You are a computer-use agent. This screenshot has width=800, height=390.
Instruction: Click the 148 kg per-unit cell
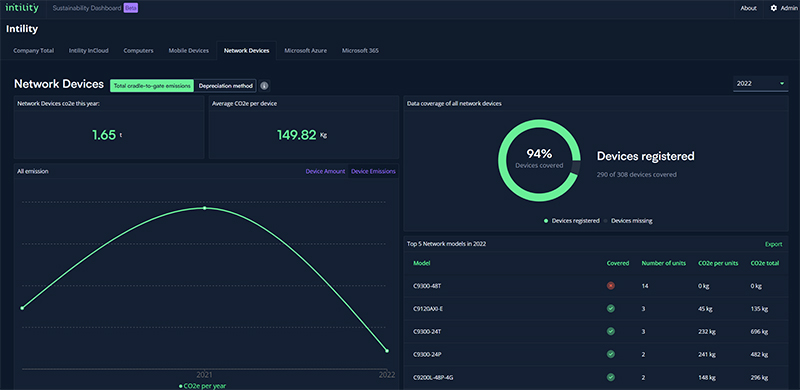[707, 377]
